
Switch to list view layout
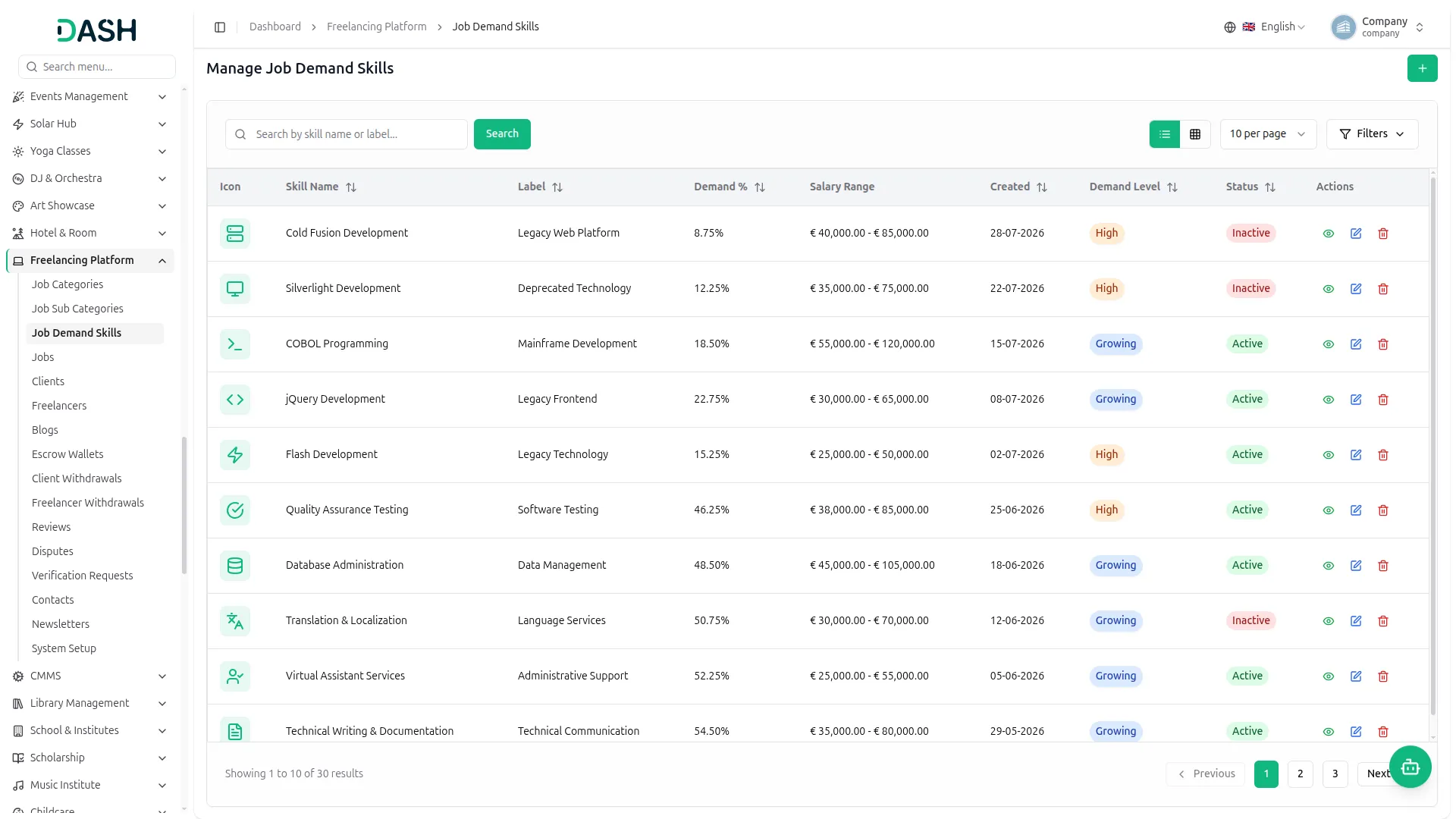click(1165, 134)
